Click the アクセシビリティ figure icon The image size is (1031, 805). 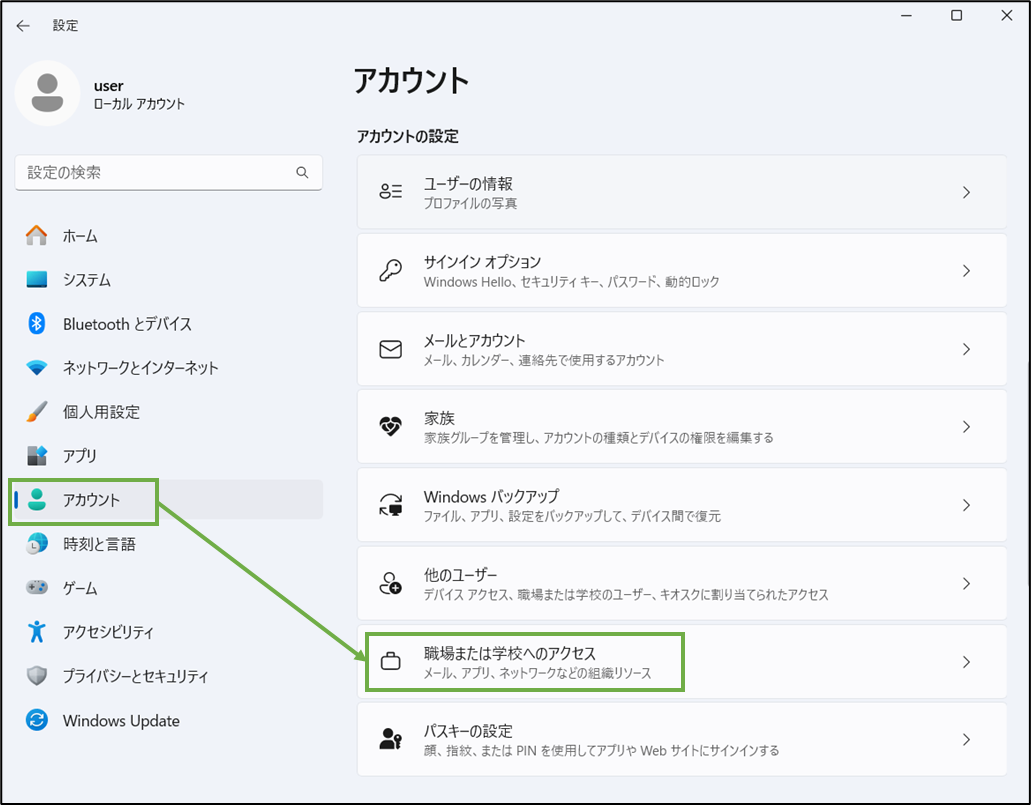[x=37, y=631]
